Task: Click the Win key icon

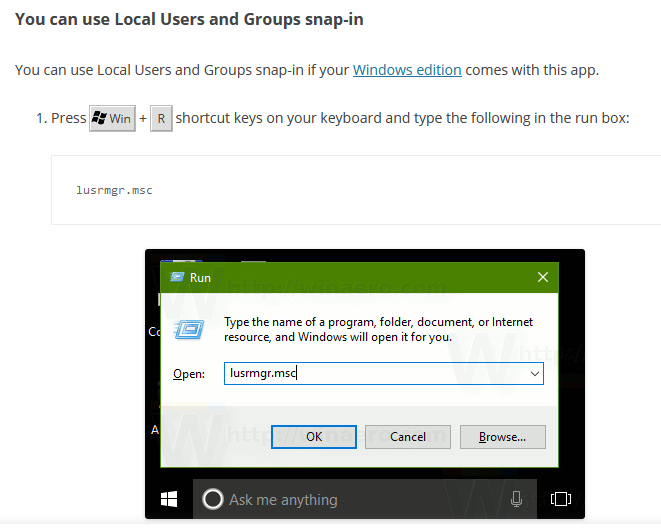Action: click(112, 118)
